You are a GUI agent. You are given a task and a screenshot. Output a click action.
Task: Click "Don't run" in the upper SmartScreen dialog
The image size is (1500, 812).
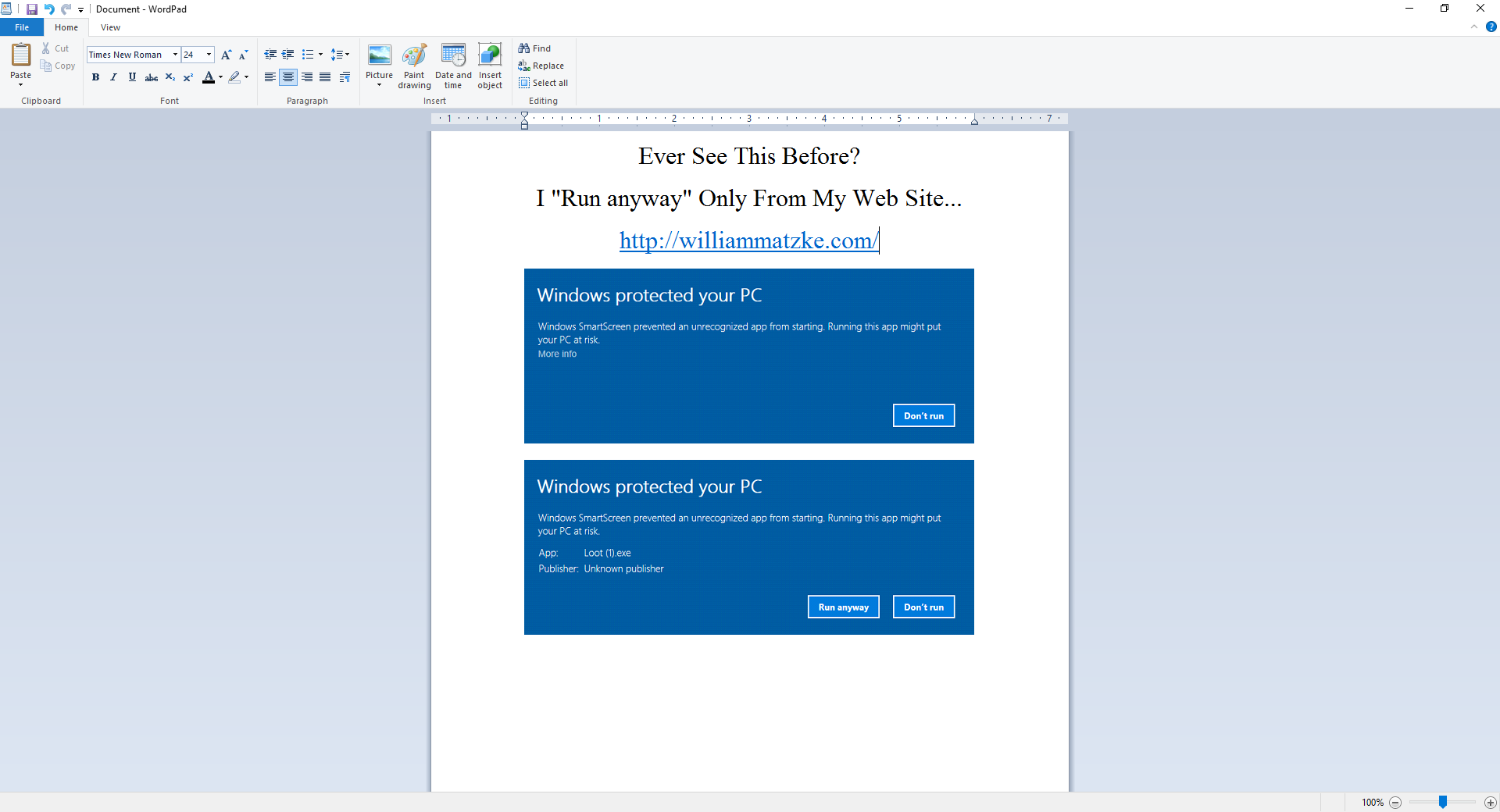923,415
